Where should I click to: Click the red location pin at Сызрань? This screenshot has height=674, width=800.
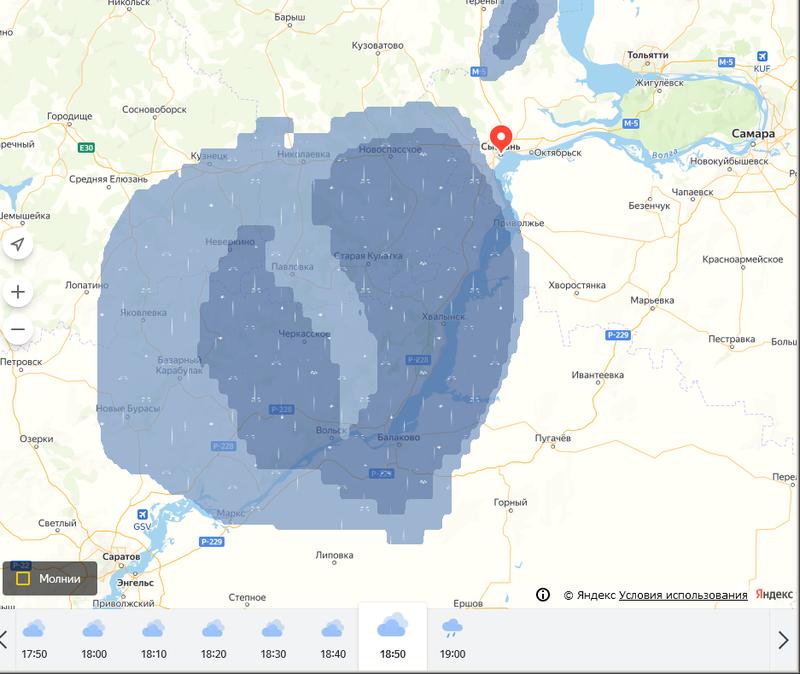point(501,138)
